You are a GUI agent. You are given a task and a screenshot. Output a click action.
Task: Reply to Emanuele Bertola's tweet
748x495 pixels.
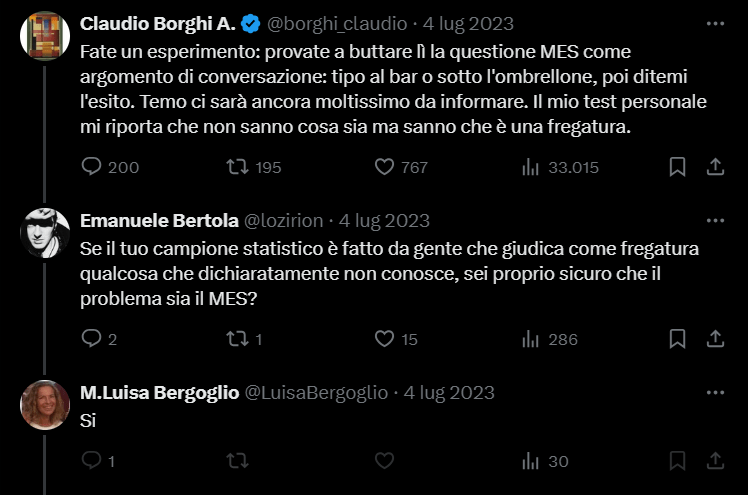click(x=92, y=339)
